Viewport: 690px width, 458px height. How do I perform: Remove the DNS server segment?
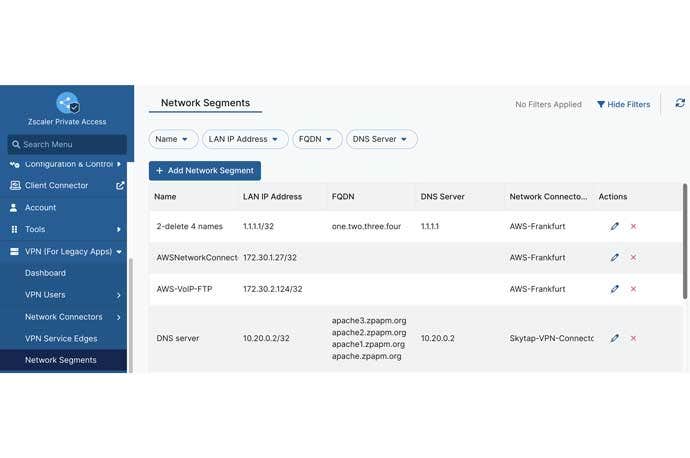633,339
